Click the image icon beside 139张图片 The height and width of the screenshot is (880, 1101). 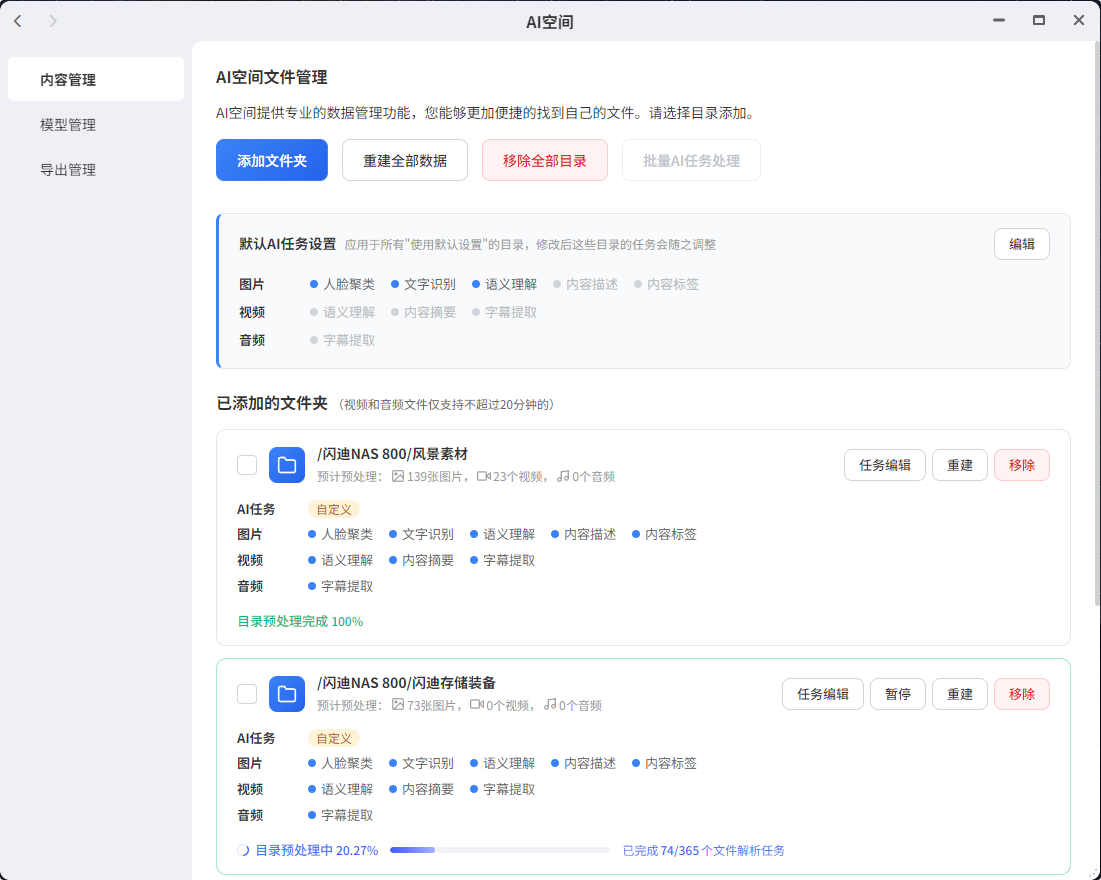click(398, 476)
